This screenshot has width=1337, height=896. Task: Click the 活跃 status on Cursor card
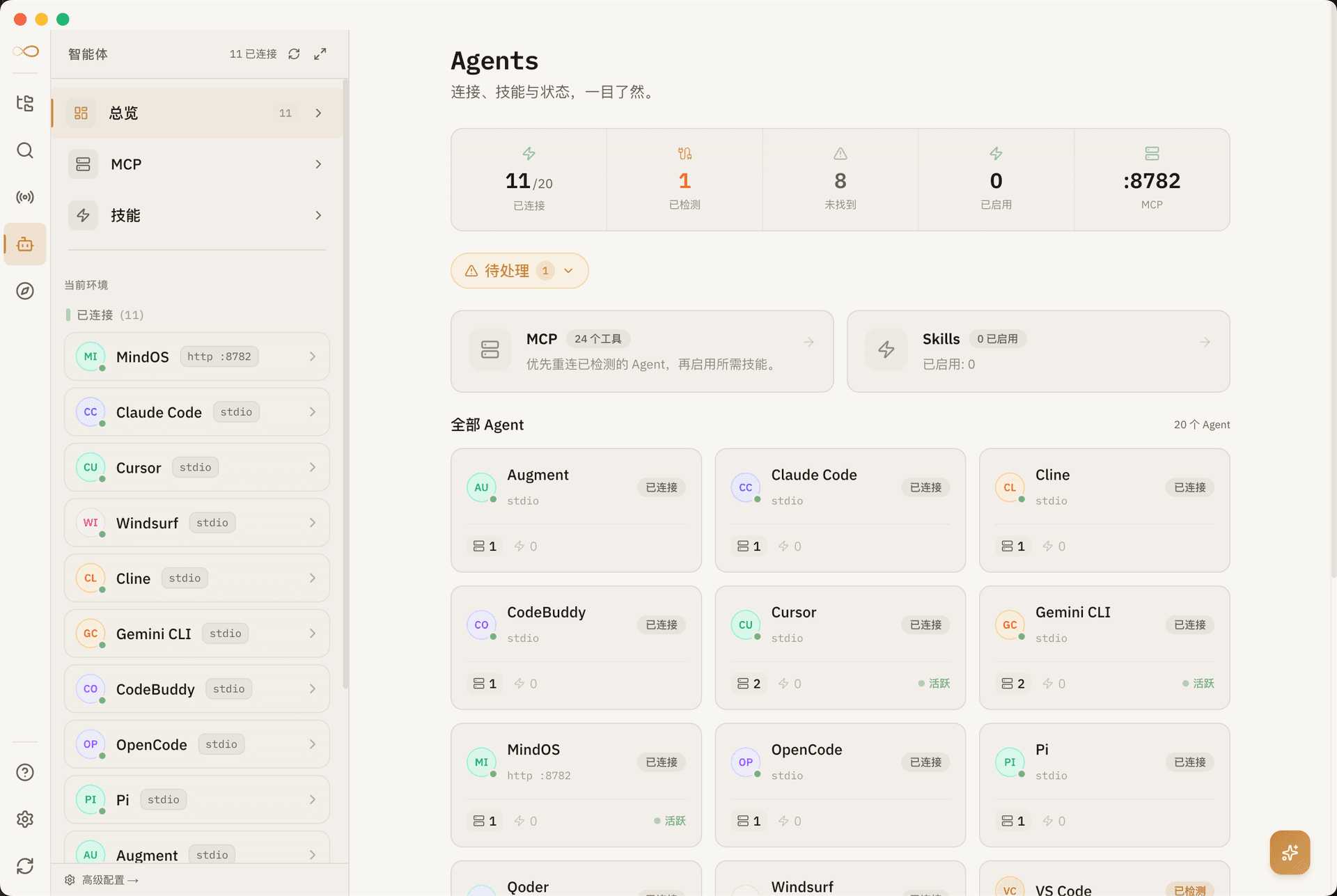(x=934, y=684)
